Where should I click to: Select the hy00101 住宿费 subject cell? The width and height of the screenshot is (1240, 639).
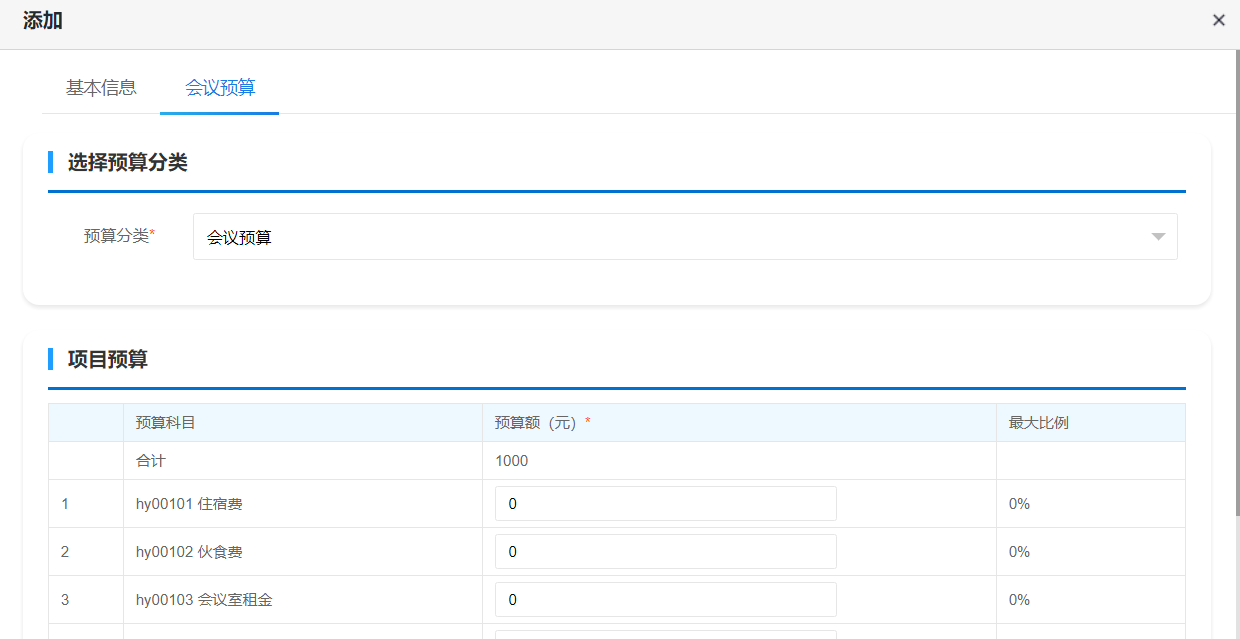tap(189, 504)
